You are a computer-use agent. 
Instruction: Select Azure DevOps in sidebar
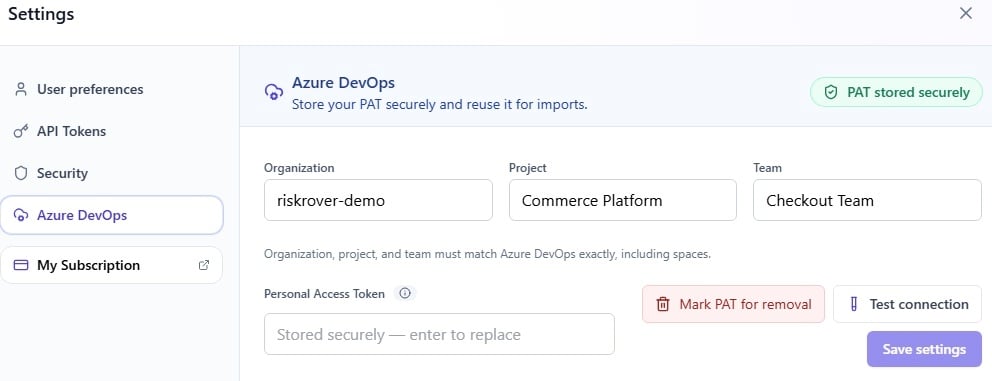(x=112, y=215)
